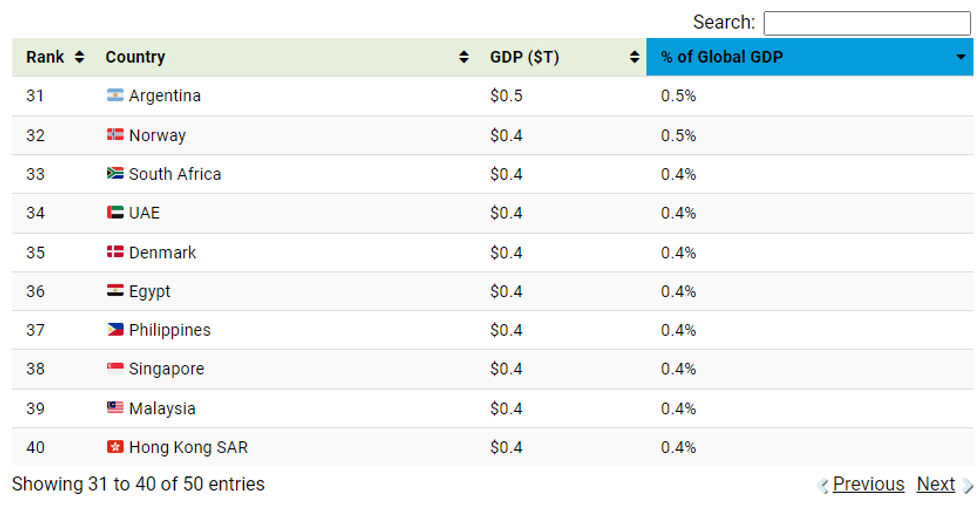Click the Norway flag icon
Image resolution: width=980 pixels, height=516 pixels.
(115, 135)
